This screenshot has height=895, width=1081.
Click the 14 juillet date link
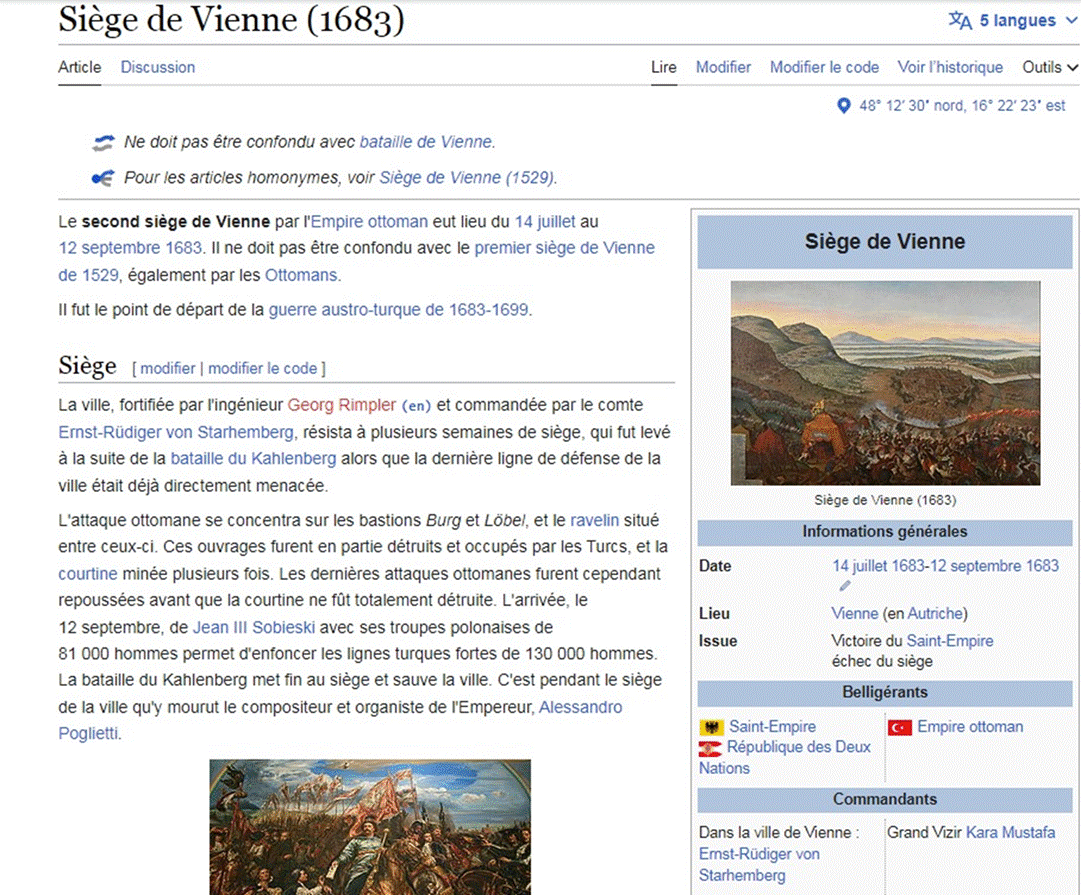[x=545, y=221]
